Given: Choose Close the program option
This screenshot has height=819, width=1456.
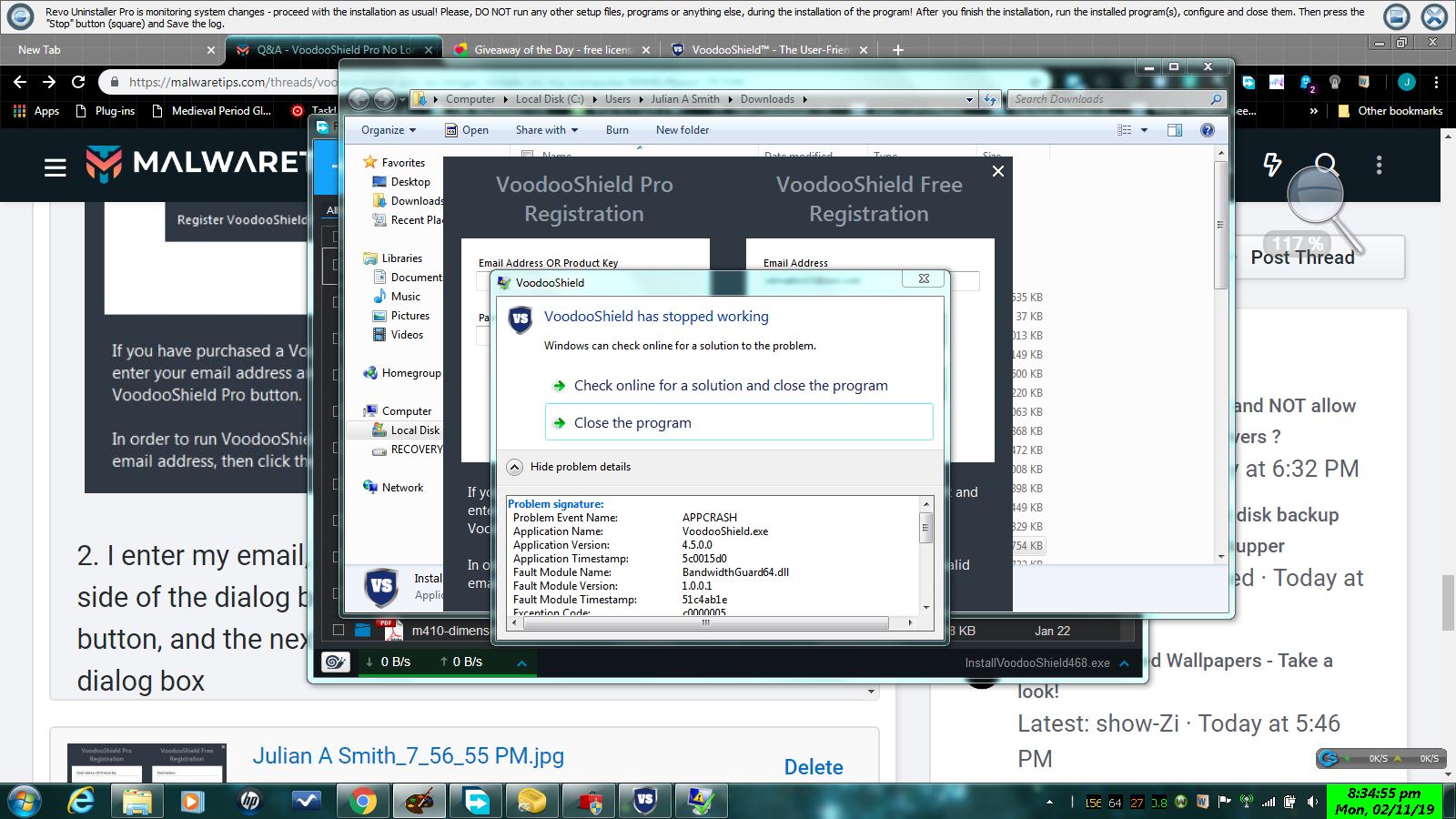Looking at the screenshot, I should (739, 422).
